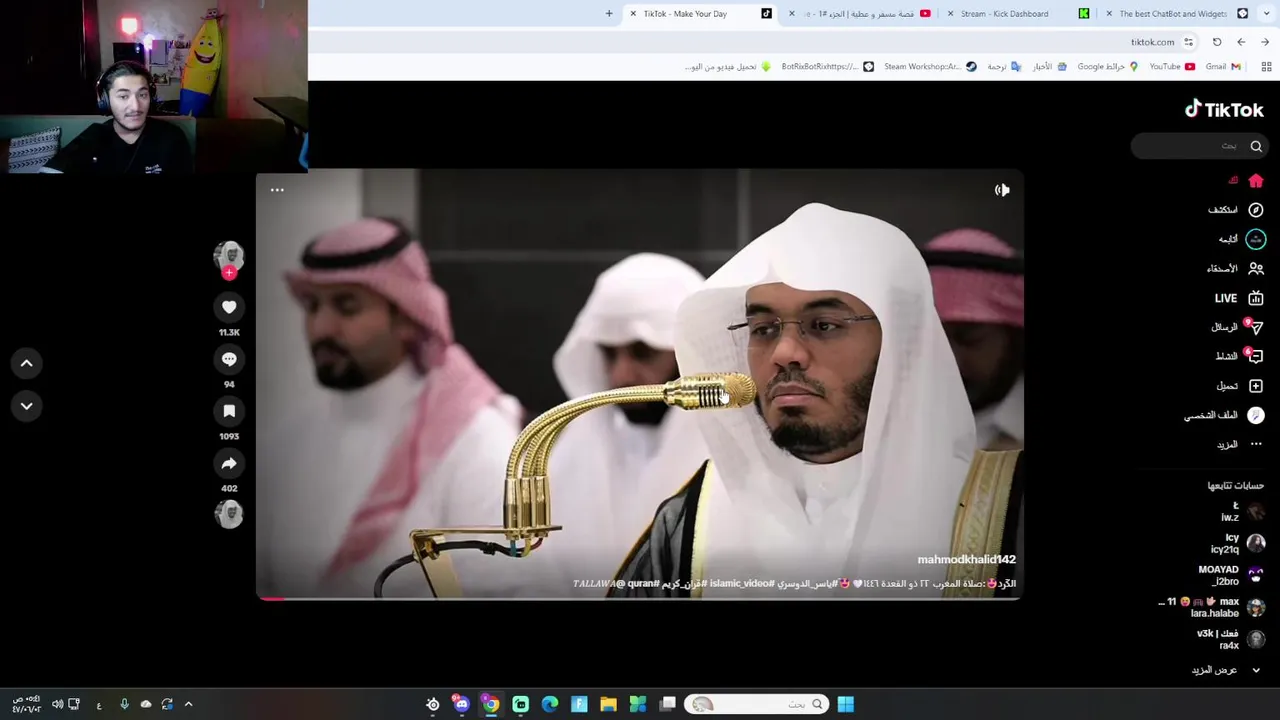Open the apps grid icon on bookmarks bar
This screenshot has width=1280, height=720.
pyautogui.click(x=1266, y=66)
